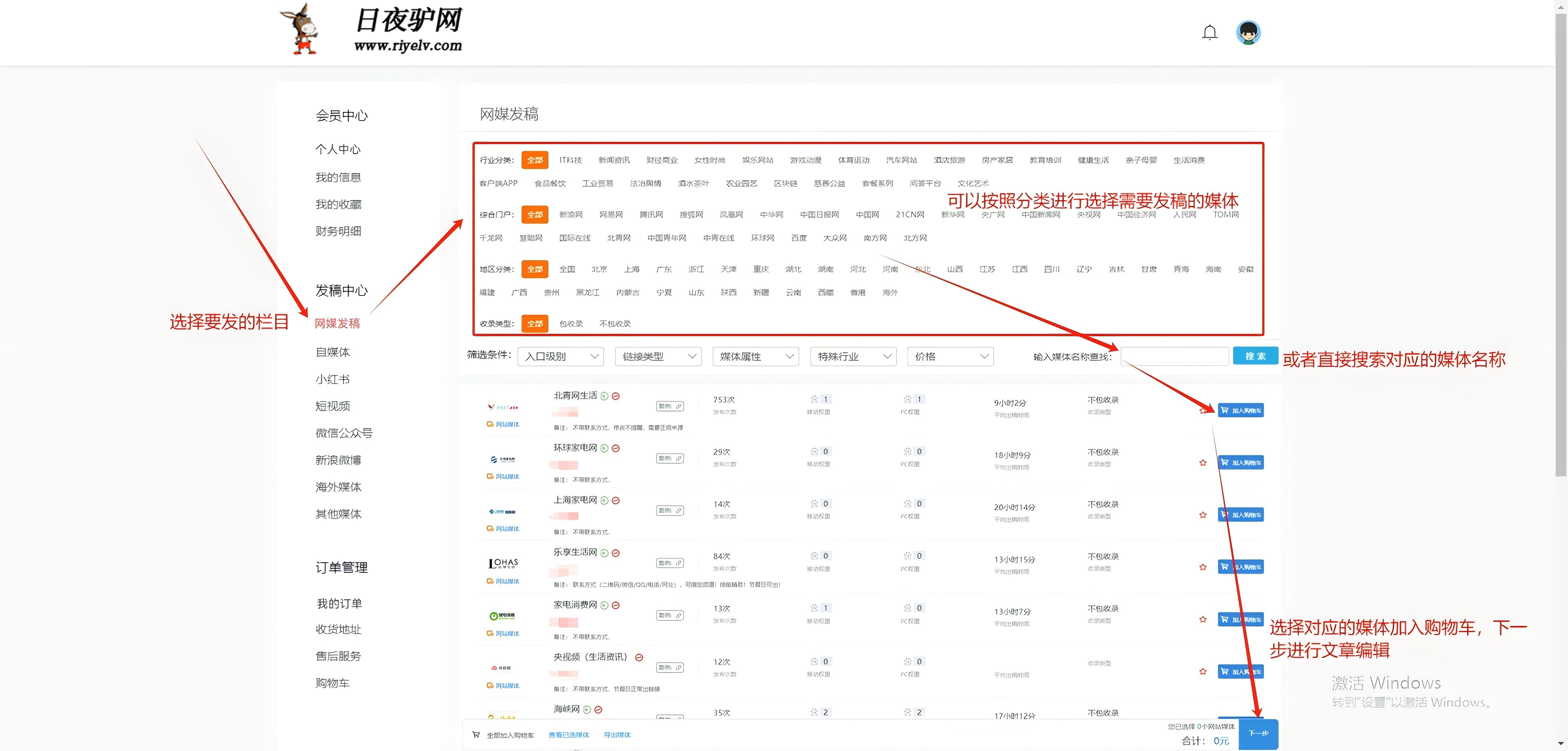Screen dimensions: 1568x751
Task: Click the blue 搜索 button
Action: point(1255,356)
